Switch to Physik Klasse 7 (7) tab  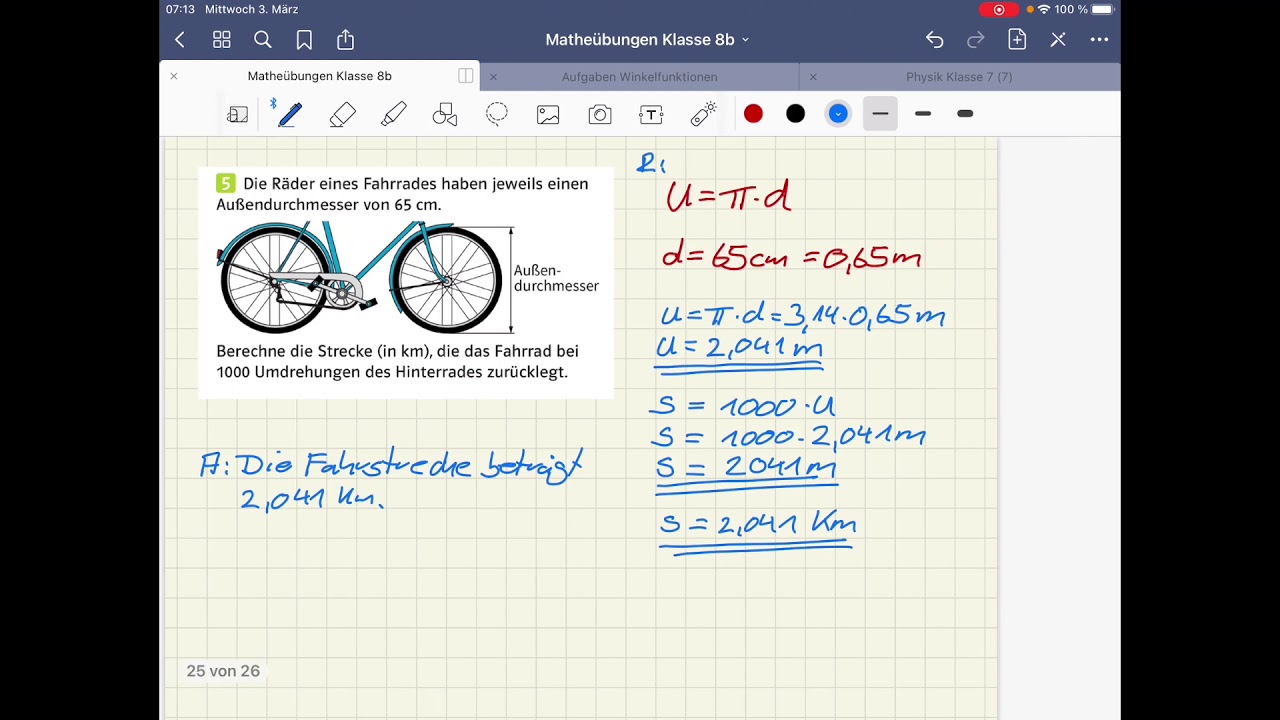pos(959,77)
